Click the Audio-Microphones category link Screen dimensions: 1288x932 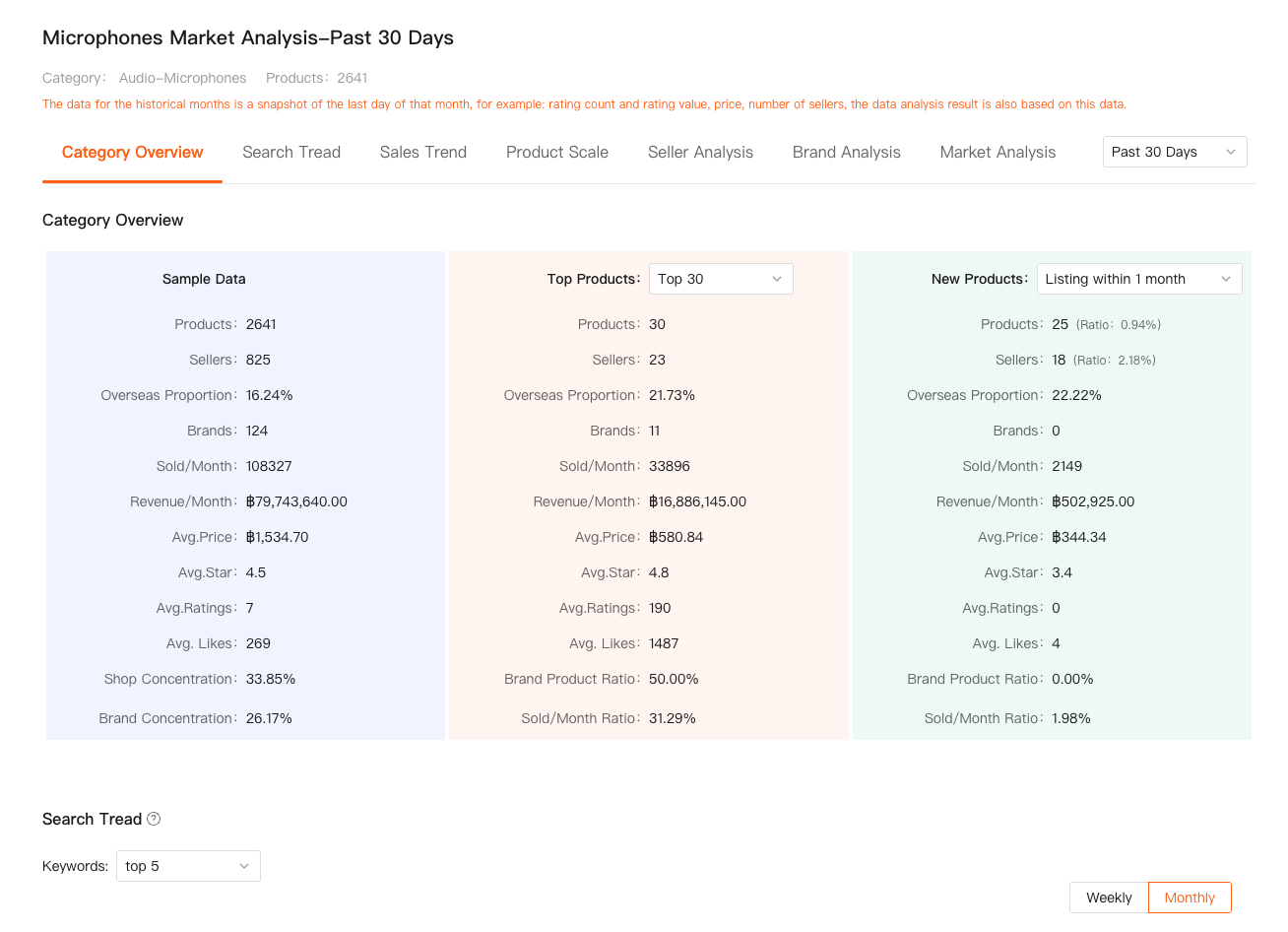(x=183, y=78)
